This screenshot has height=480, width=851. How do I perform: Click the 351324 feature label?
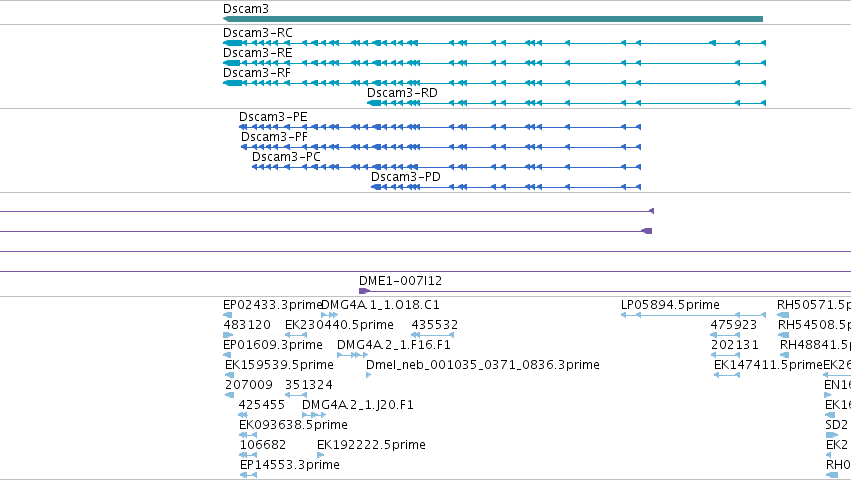(x=309, y=385)
